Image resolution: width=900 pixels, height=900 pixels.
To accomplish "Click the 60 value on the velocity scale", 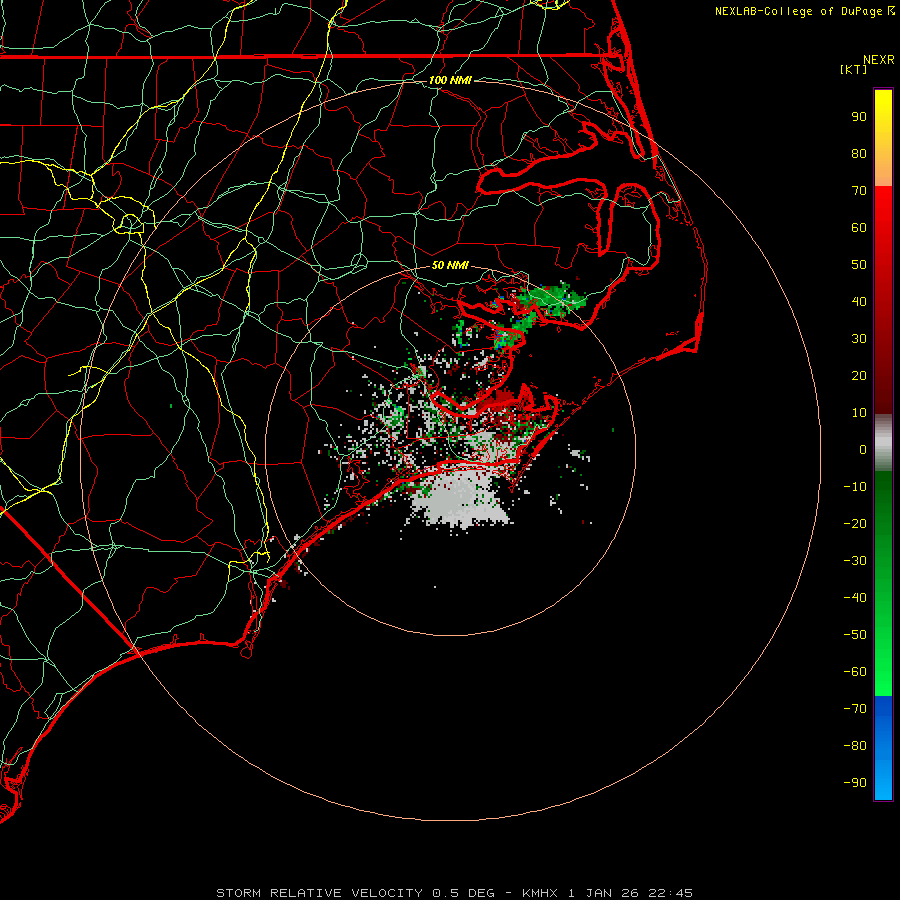I will pos(859,228).
